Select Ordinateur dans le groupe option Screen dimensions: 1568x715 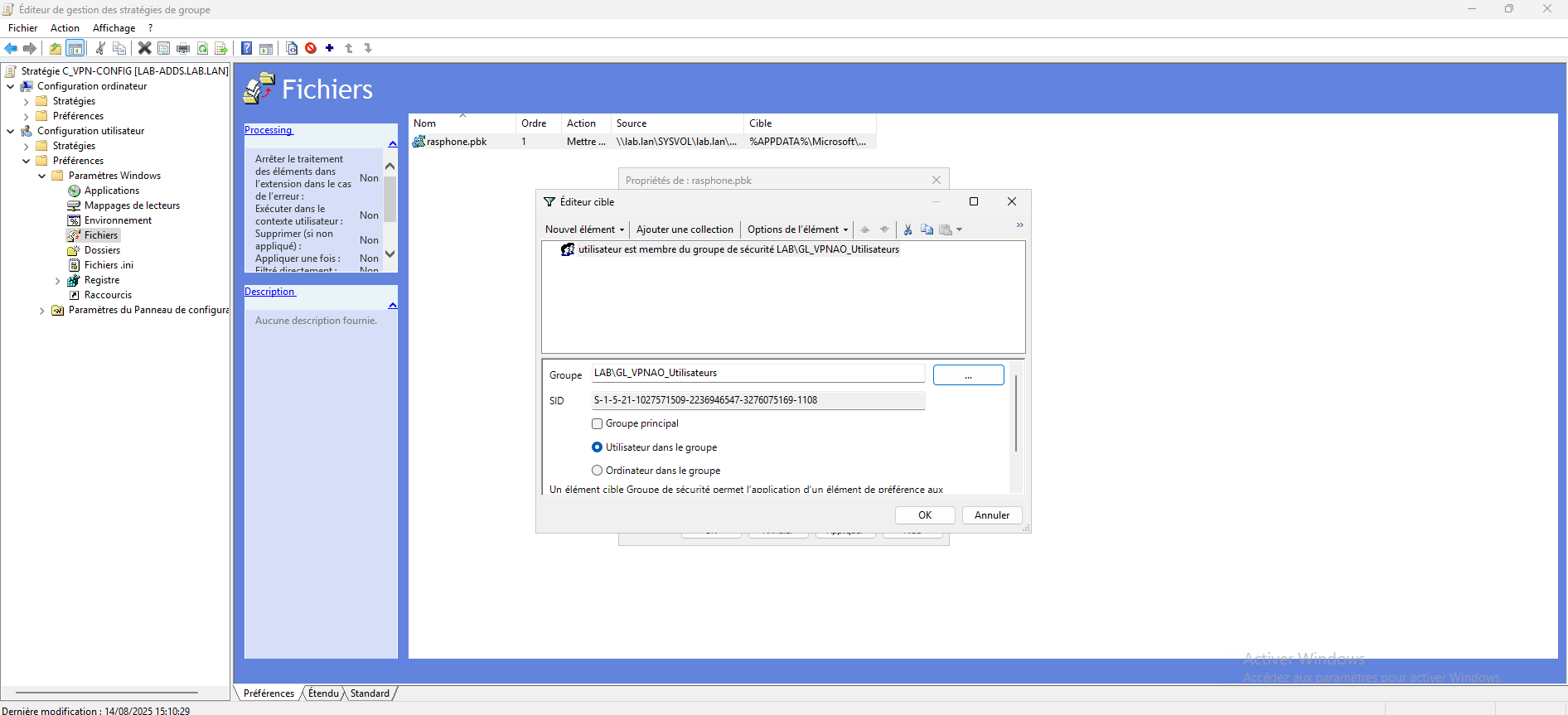tap(597, 471)
